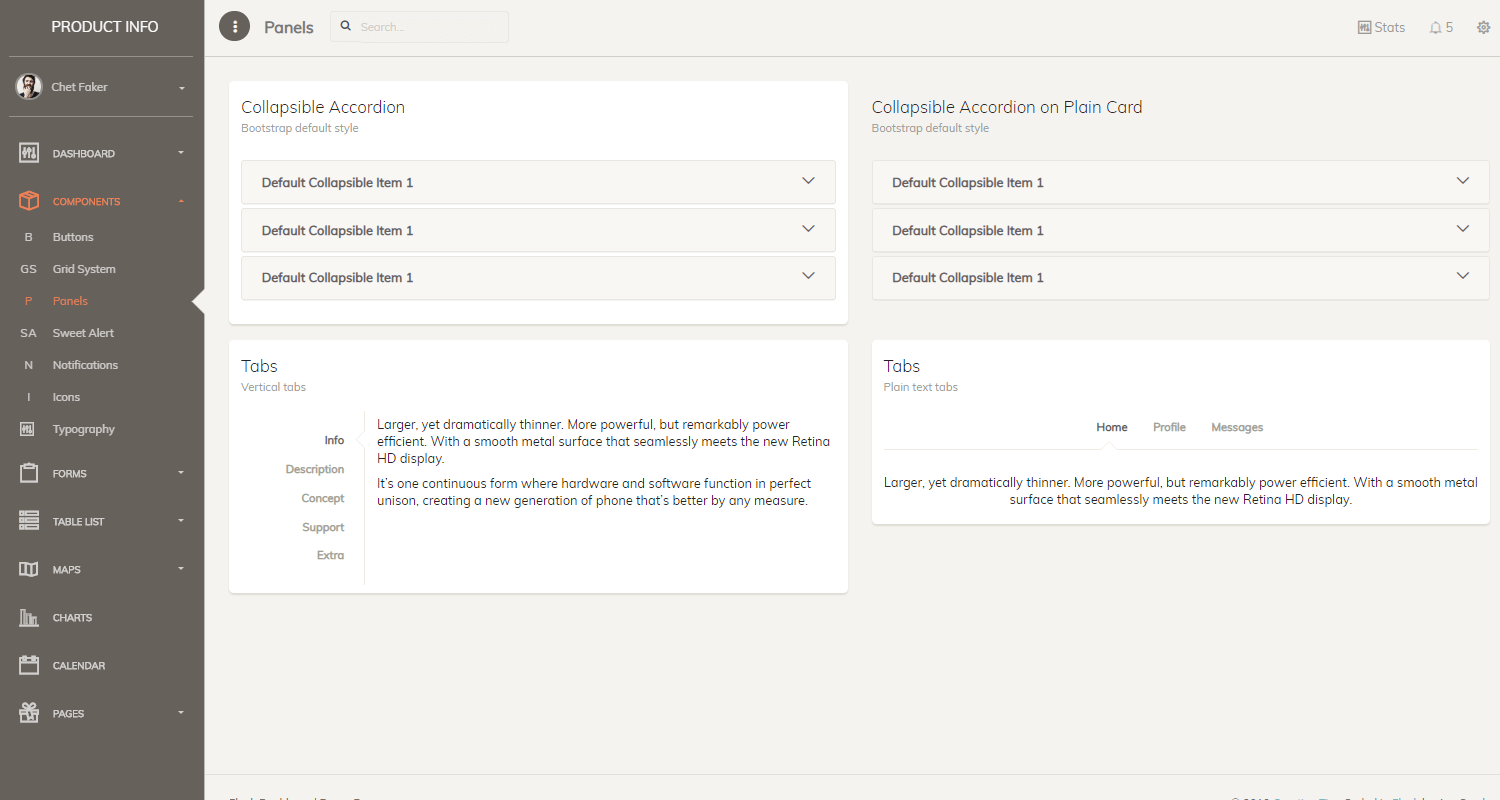Select the Concept vertical tab
The width and height of the screenshot is (1500, 800).
click(x=323, y=498)
